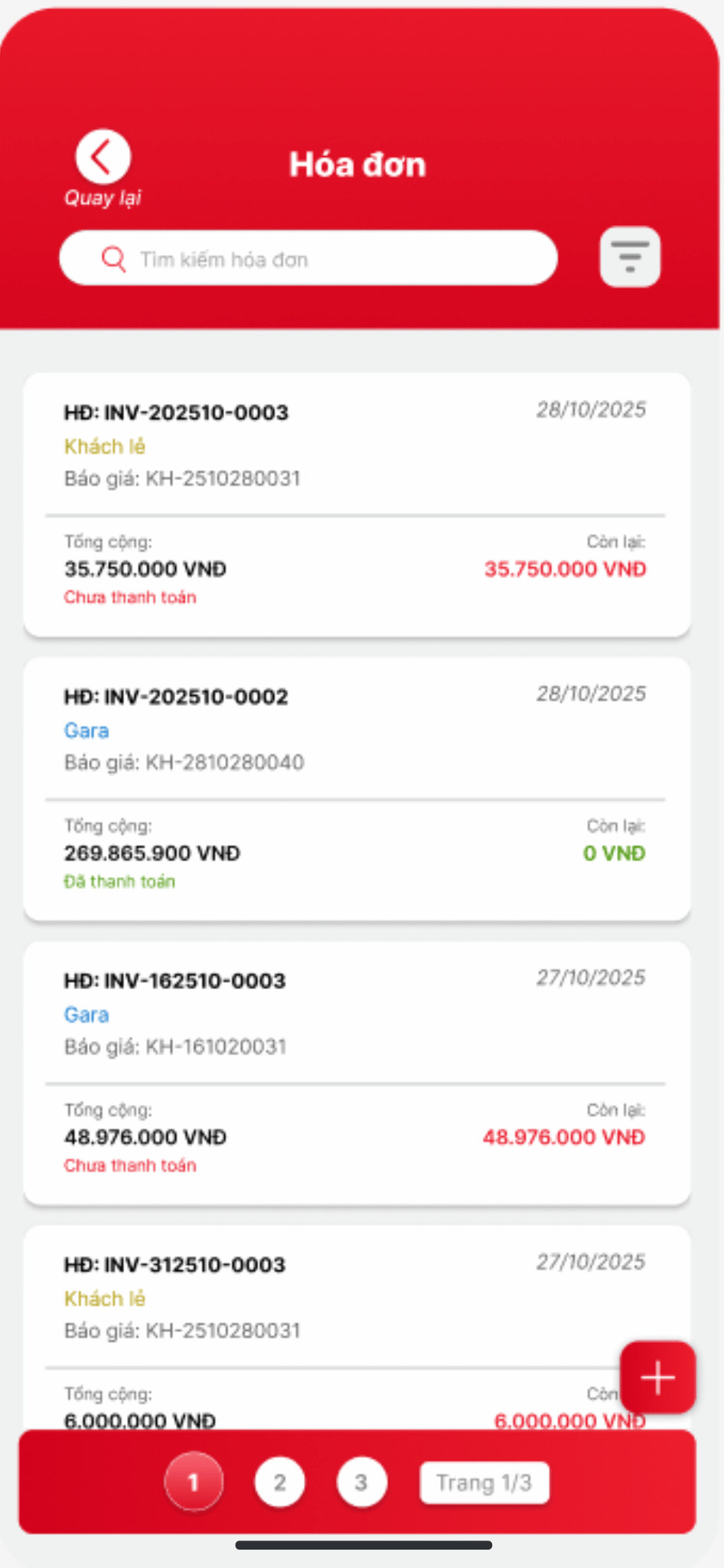Open invoice INV-162510-0003
This screenshot has height=1568, width=724.
click(x=175, y=981)
